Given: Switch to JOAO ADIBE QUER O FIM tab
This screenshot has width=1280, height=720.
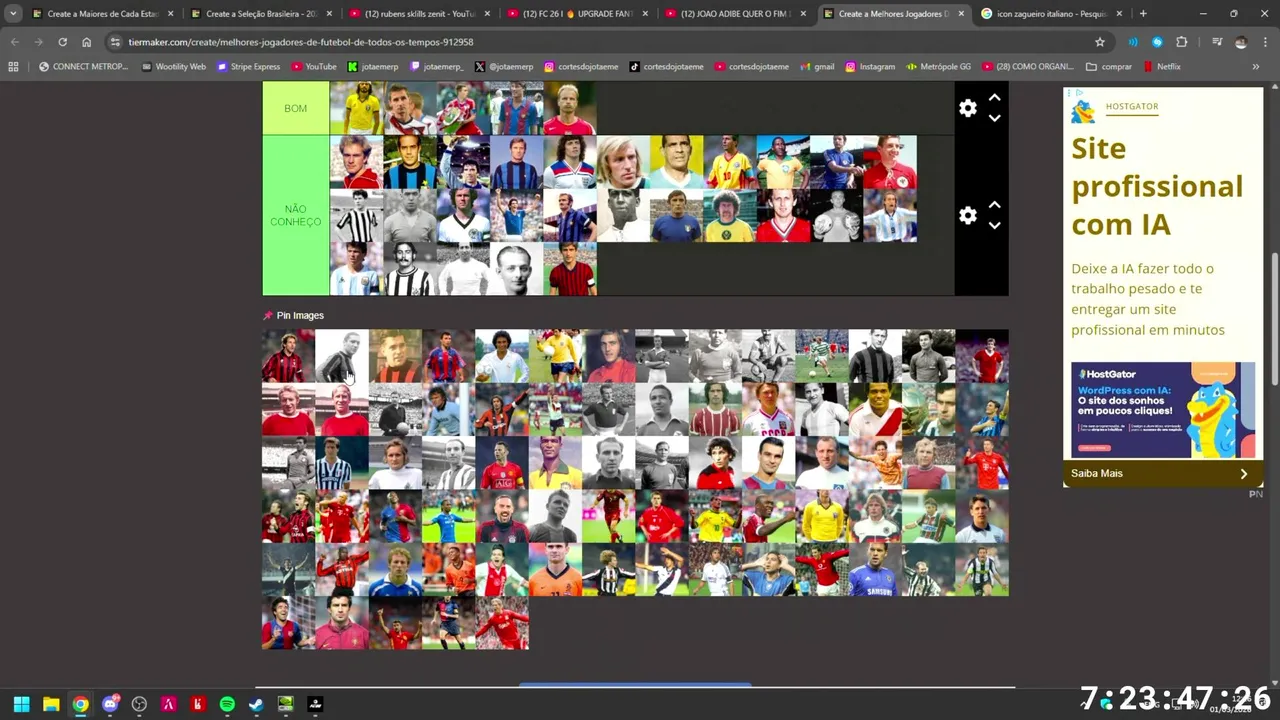Looking at the screenshot, I should (x=735, y=14).
